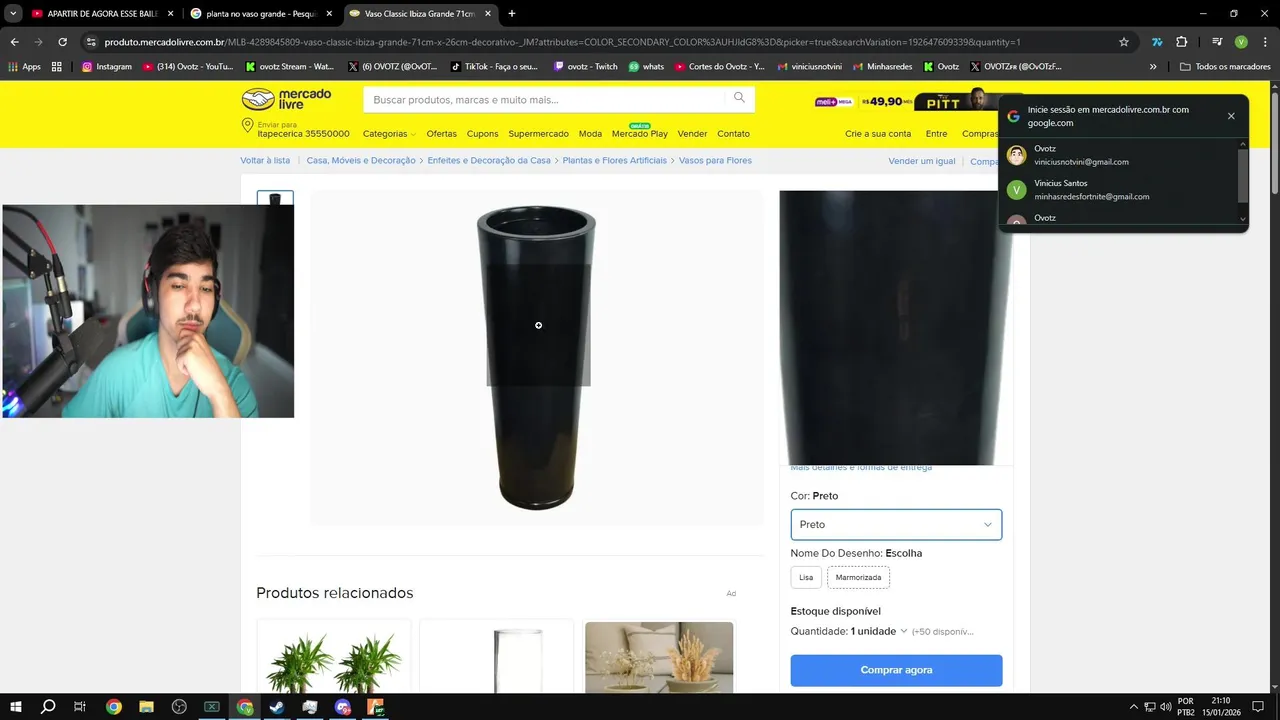
Task: Select the Marmorizada design option
Action: (x=858, y=578)
